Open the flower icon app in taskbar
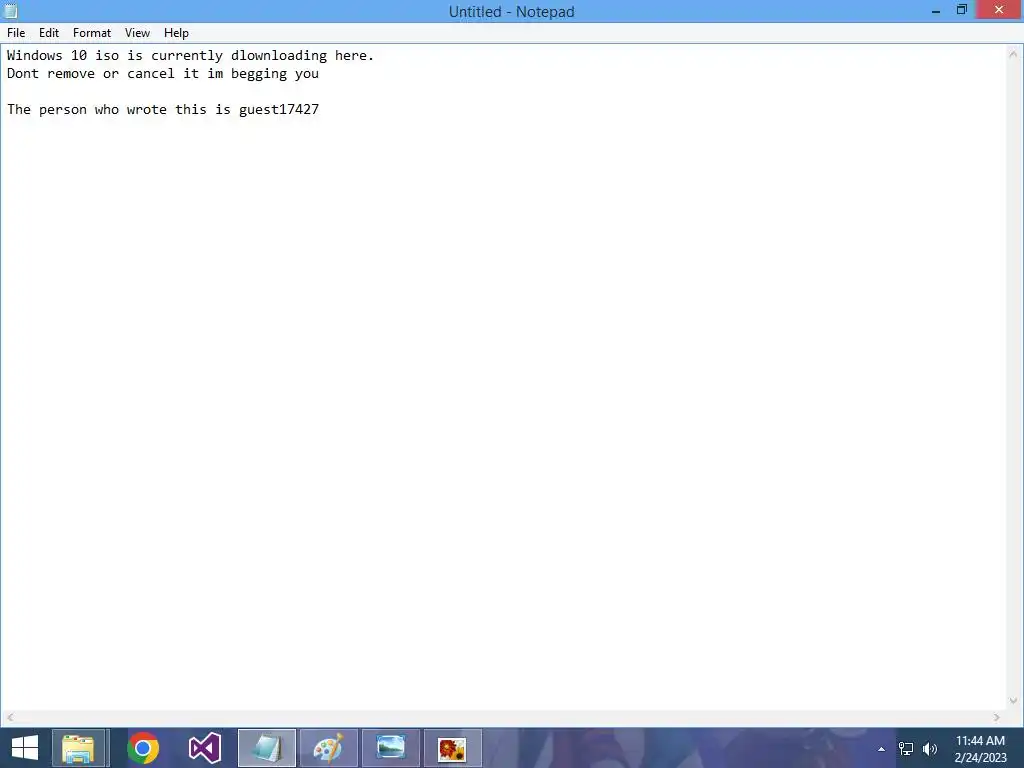The height and width of the screenshot is (768, 1024). (453, 748)
